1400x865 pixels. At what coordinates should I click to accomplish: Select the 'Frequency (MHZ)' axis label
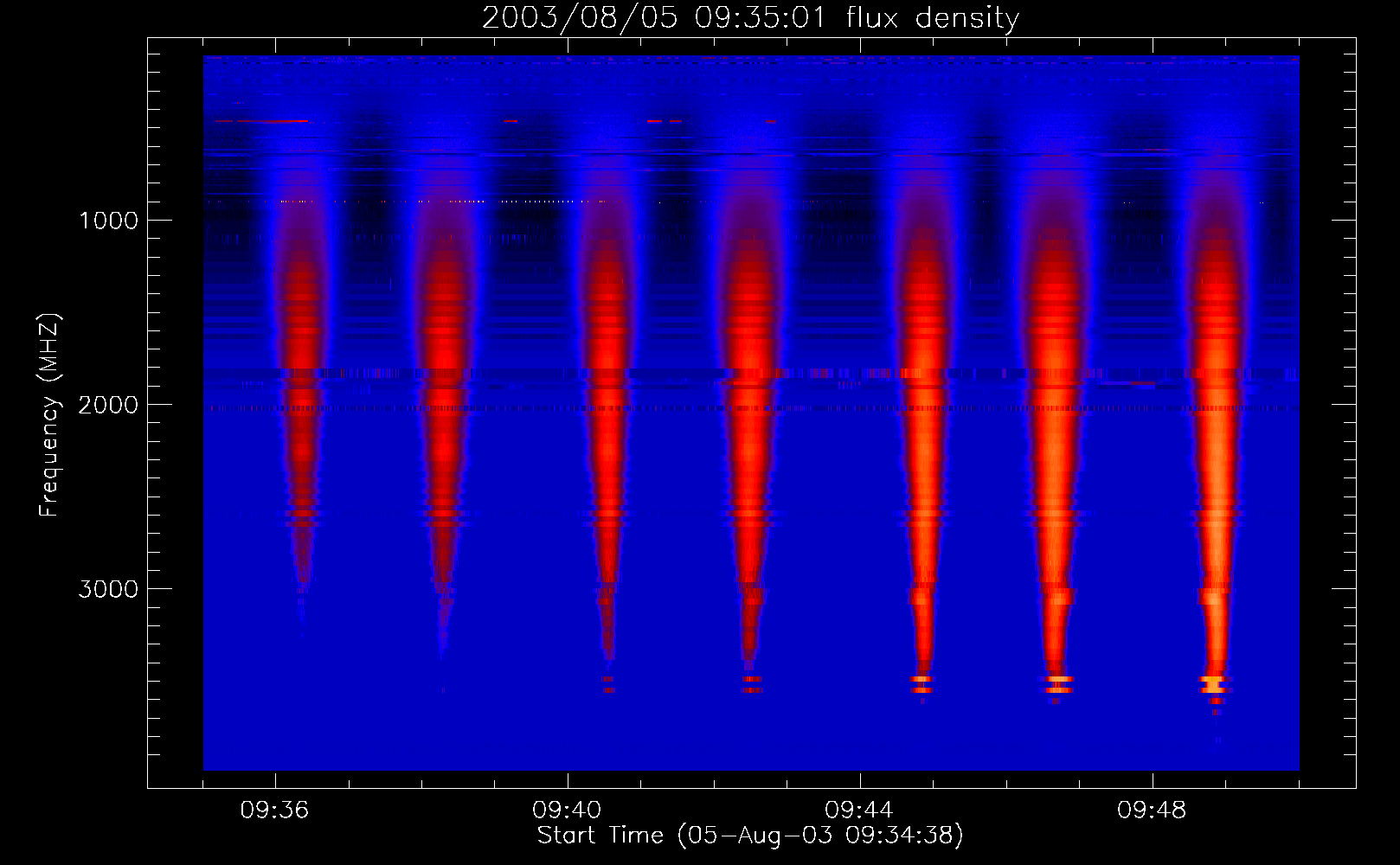[49, 415]
